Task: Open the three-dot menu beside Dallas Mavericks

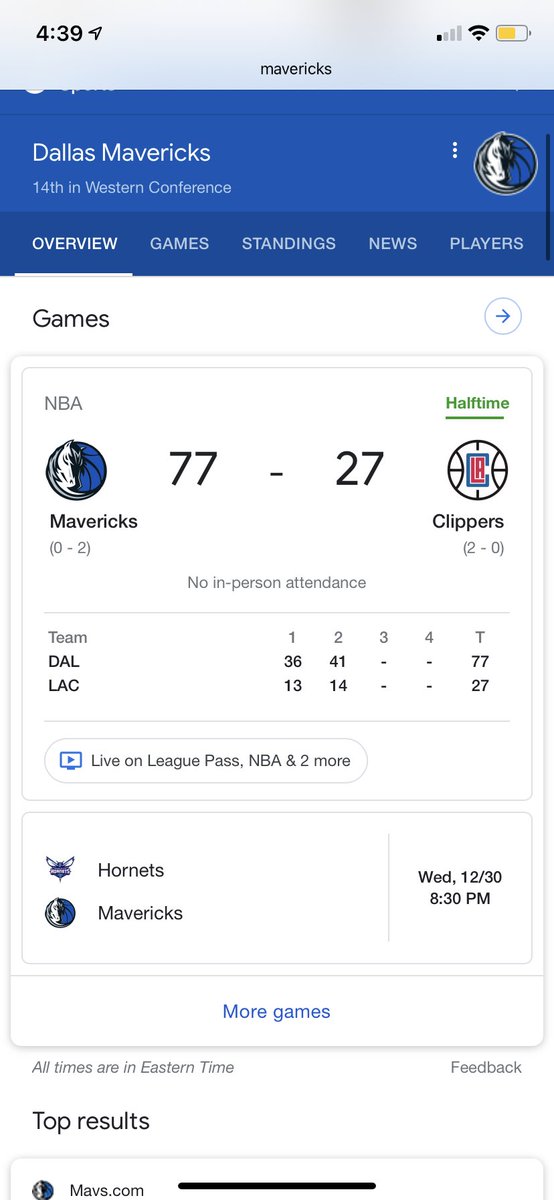Action: [455, 150]
